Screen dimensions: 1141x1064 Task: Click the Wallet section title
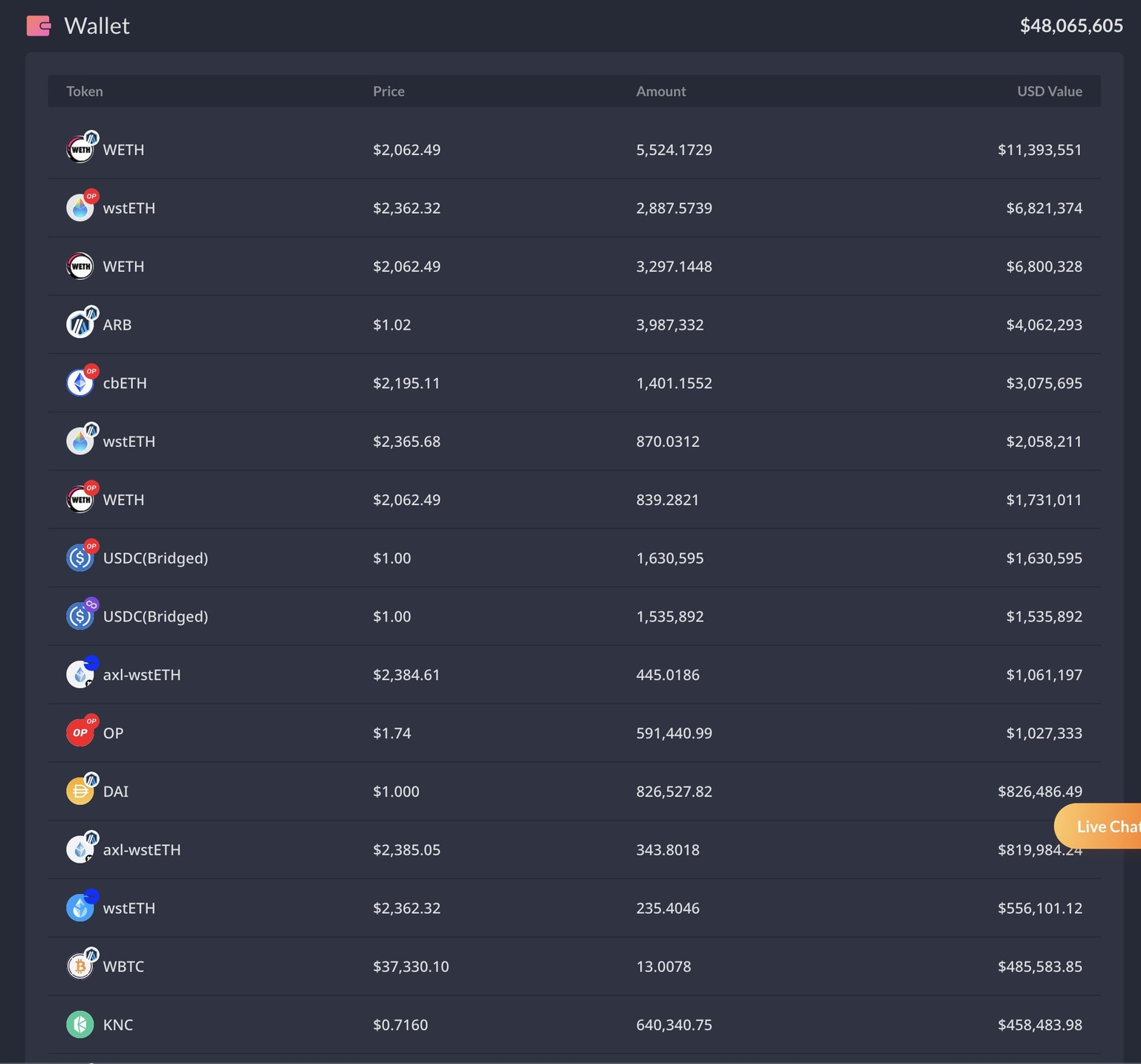97,26
